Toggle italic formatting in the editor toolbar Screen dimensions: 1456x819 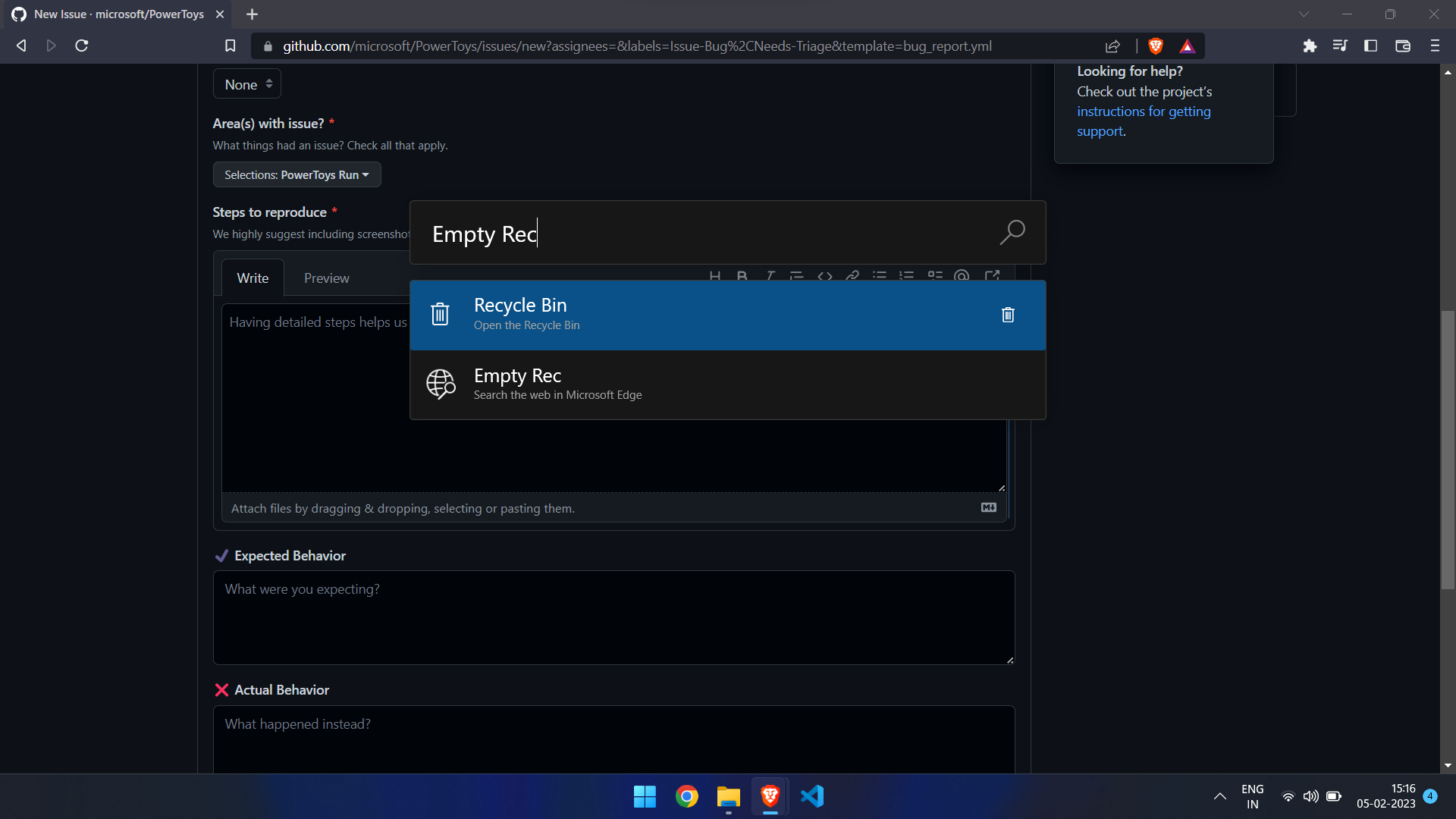coord(770,275)
